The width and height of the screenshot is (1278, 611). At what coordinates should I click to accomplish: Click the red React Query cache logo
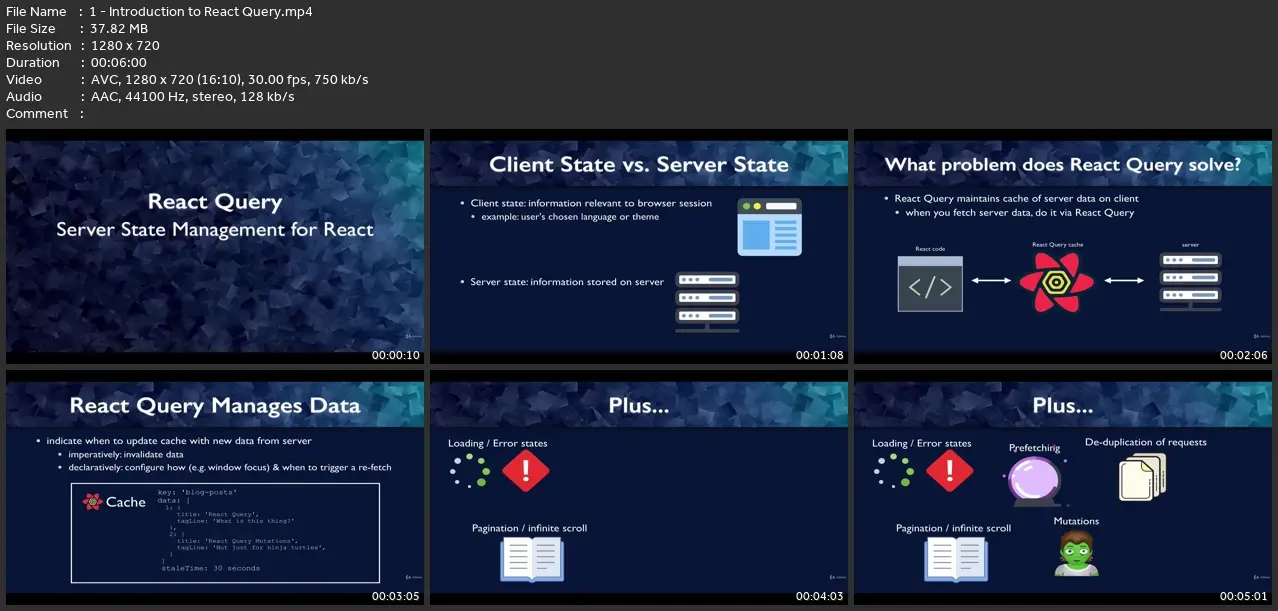[x=1056, y=282]
